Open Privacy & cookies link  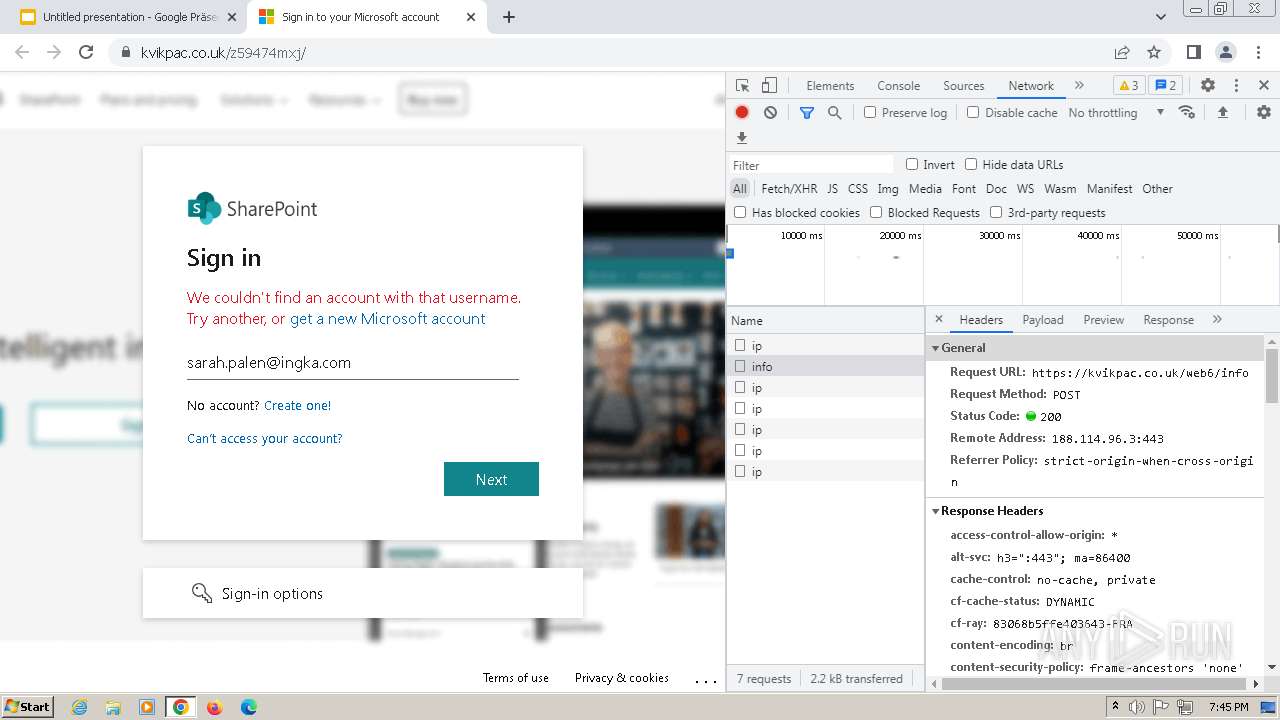[622, 678]
